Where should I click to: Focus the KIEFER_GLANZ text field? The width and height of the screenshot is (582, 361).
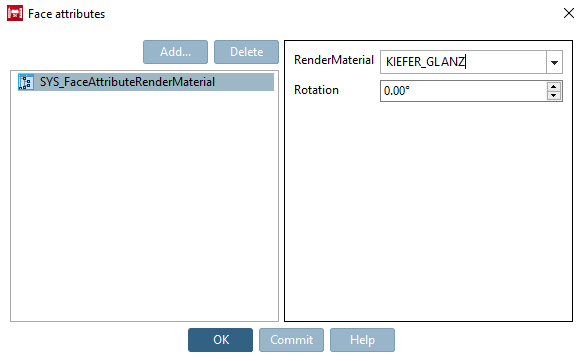click(463, 62)
